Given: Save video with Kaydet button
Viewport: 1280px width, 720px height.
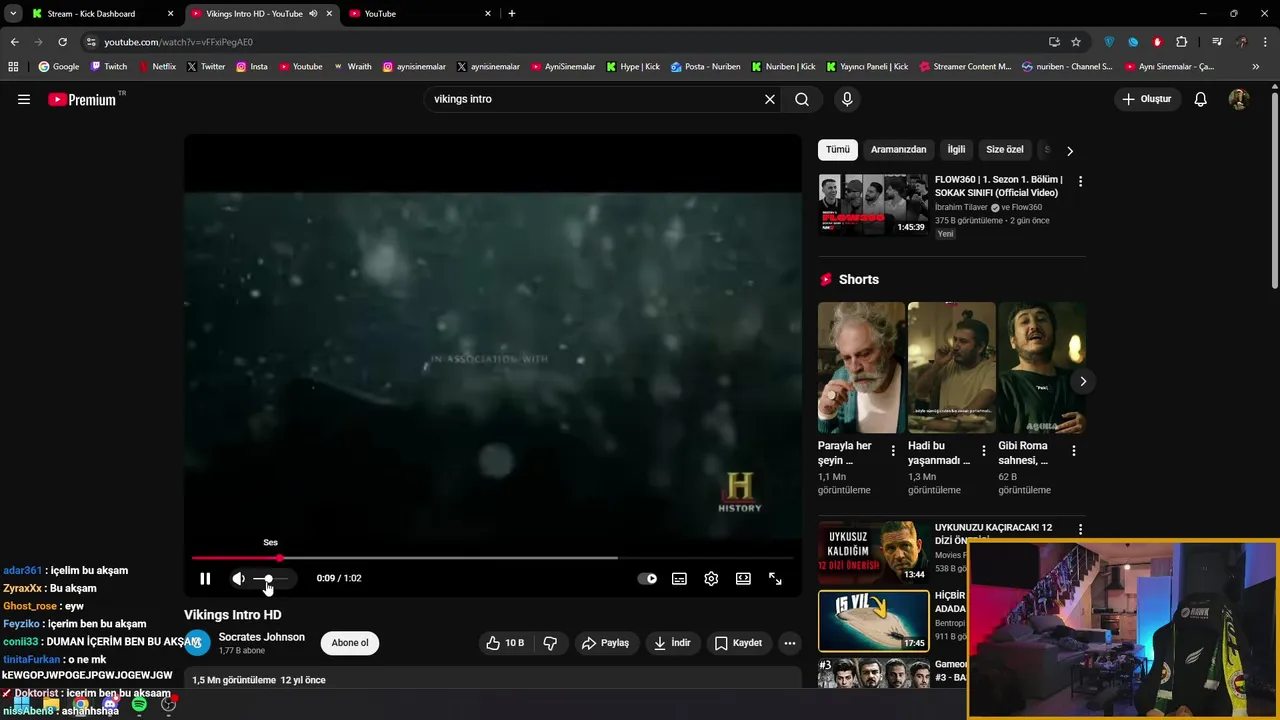Looking at the screenshot, I should point(738,643).
